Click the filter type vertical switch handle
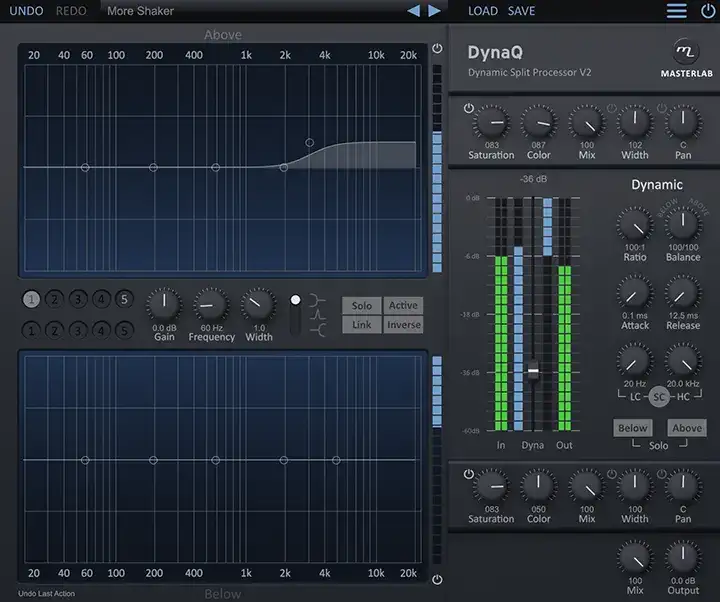Viewport: 720px width, 602px height. 296,300
